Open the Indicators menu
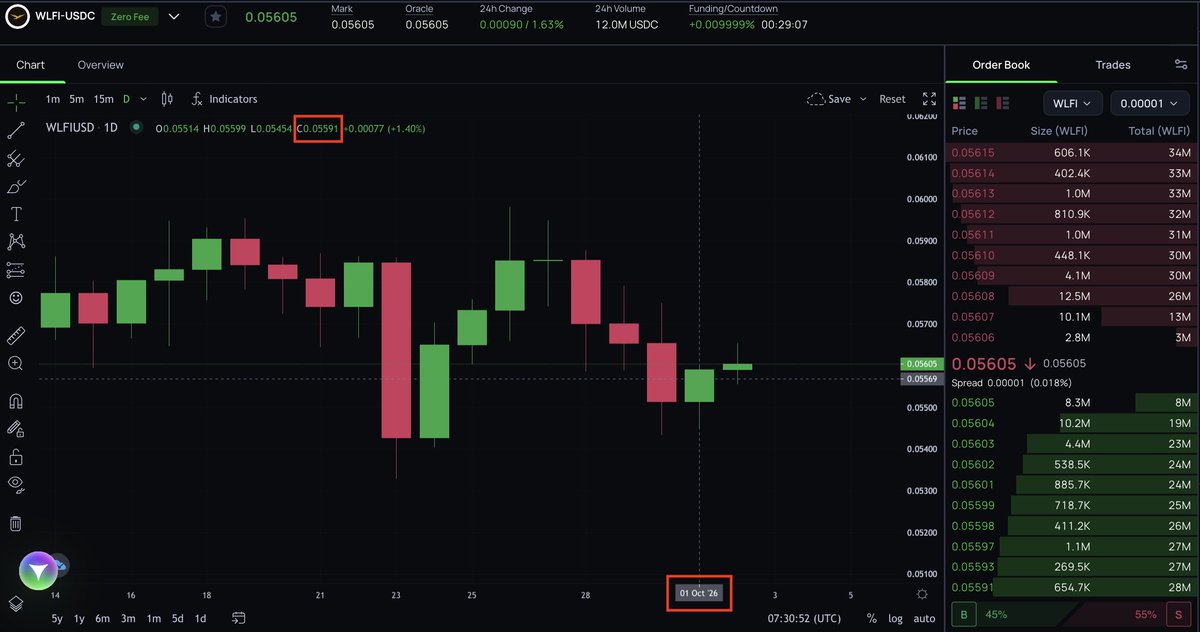This screenshot has height=632, width=1200. click(225, 99)
